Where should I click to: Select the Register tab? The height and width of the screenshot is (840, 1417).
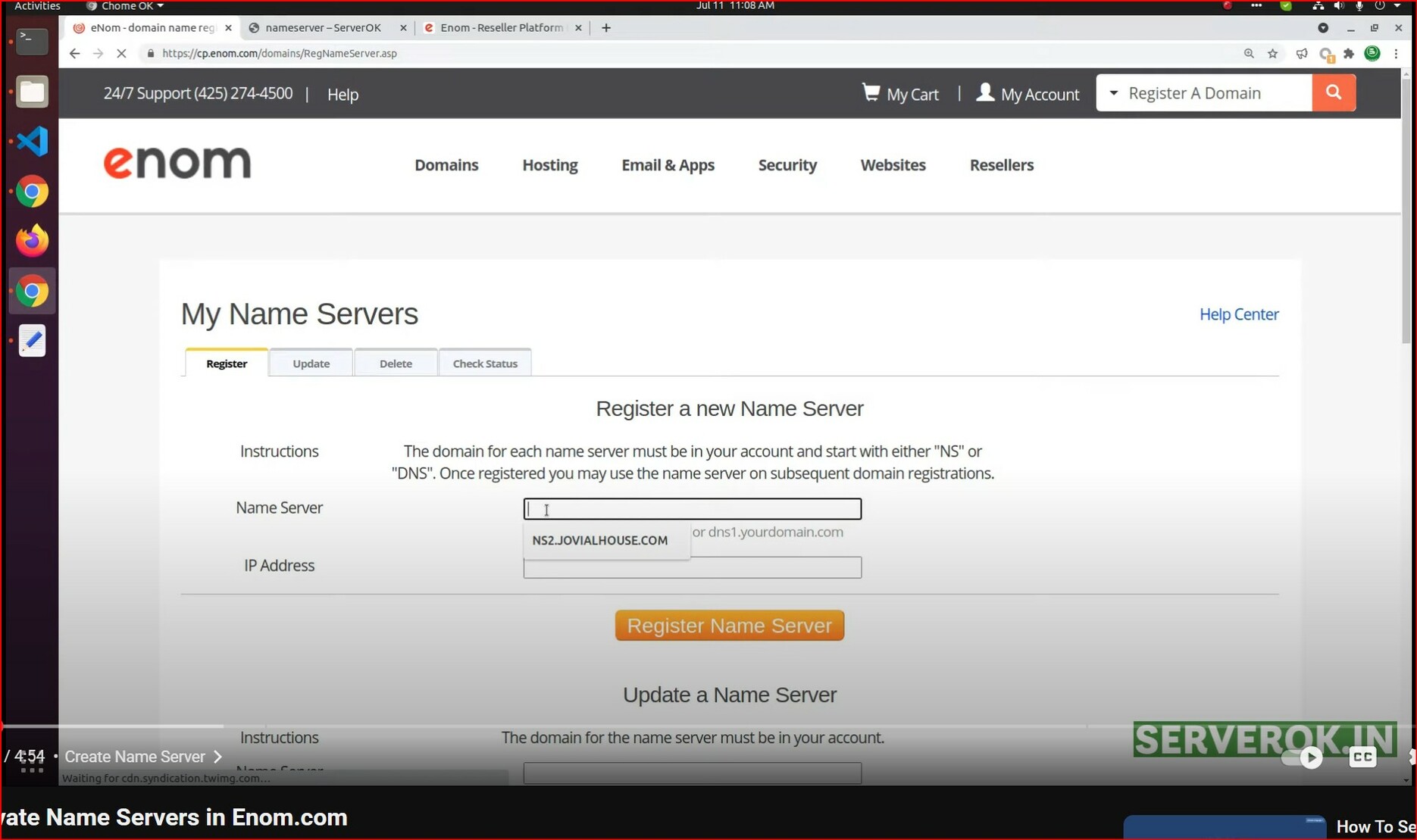227,363
